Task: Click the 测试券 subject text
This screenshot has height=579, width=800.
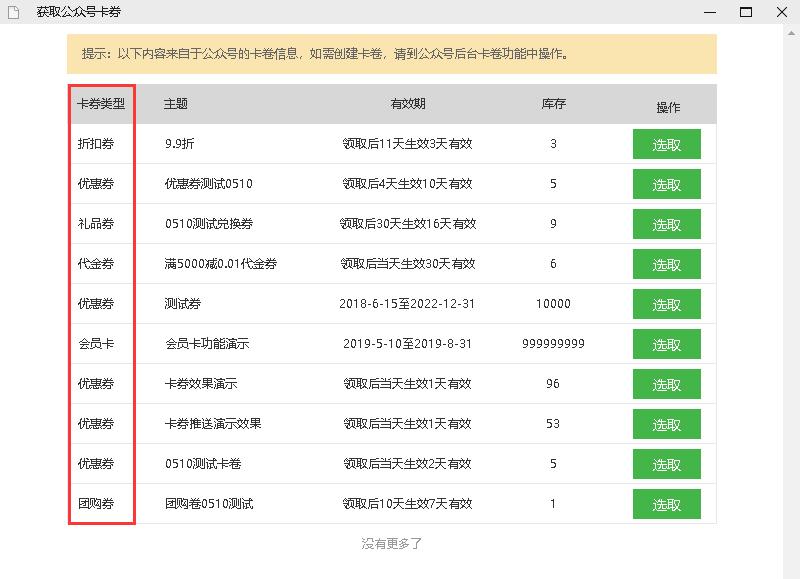Action: 183,304
